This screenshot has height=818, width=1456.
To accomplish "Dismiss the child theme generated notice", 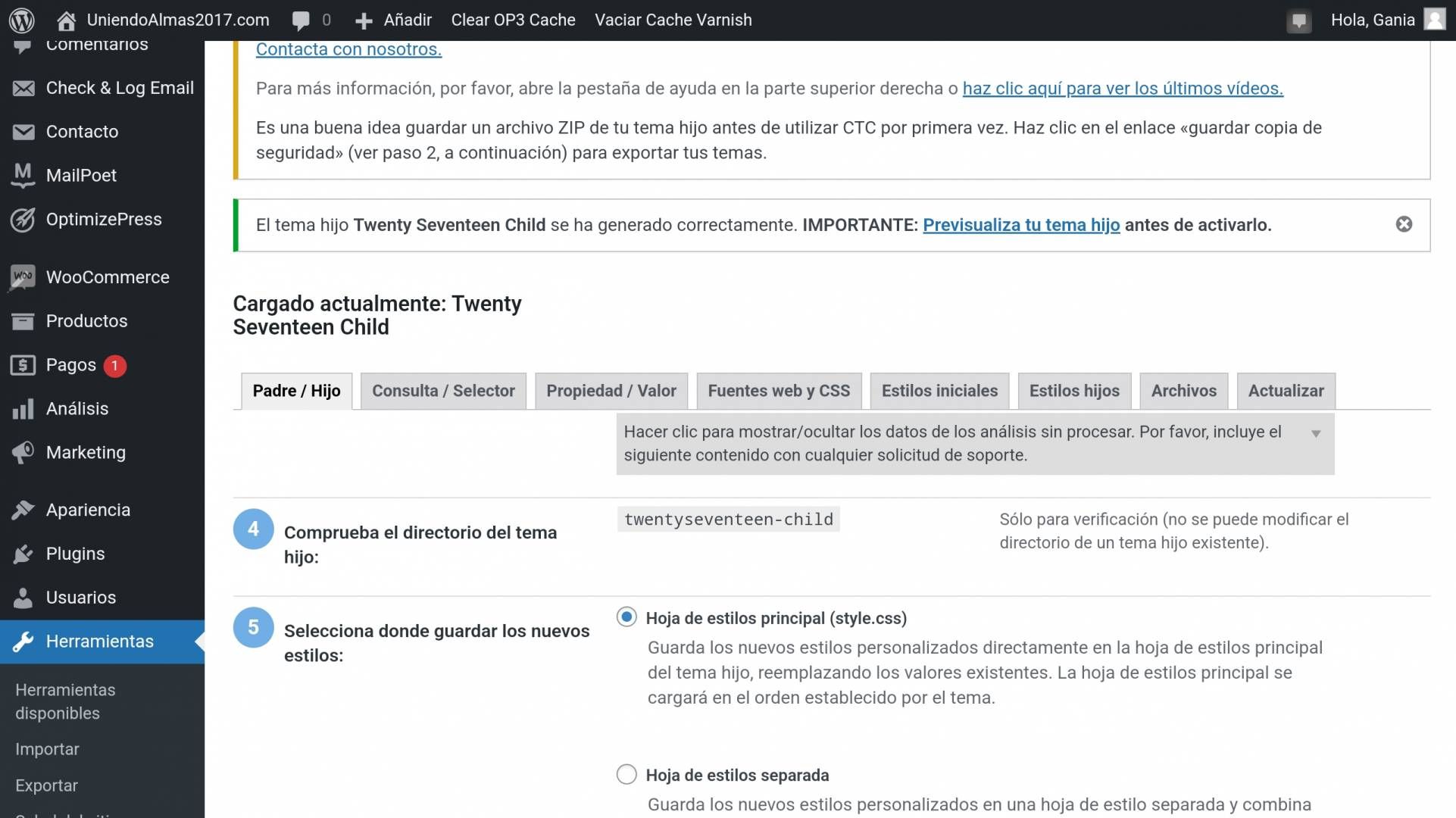I will 1404,224.
